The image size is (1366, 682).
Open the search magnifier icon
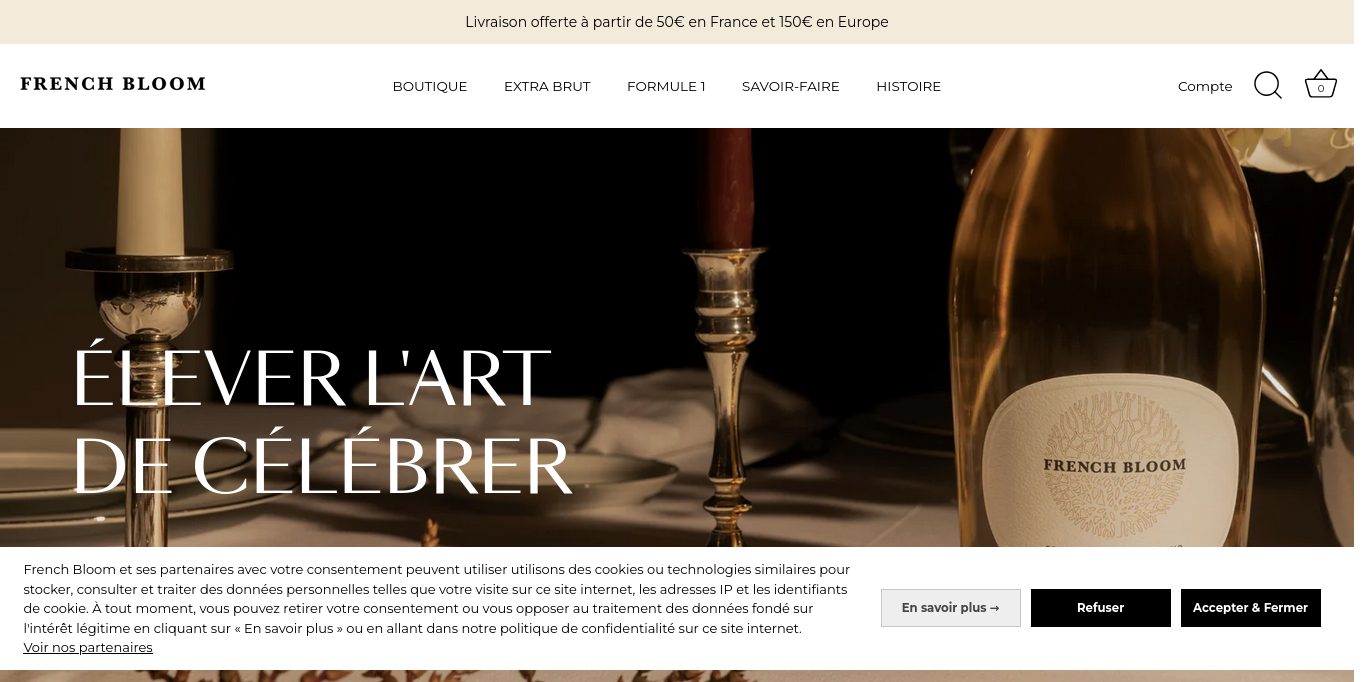(1267, 86)
